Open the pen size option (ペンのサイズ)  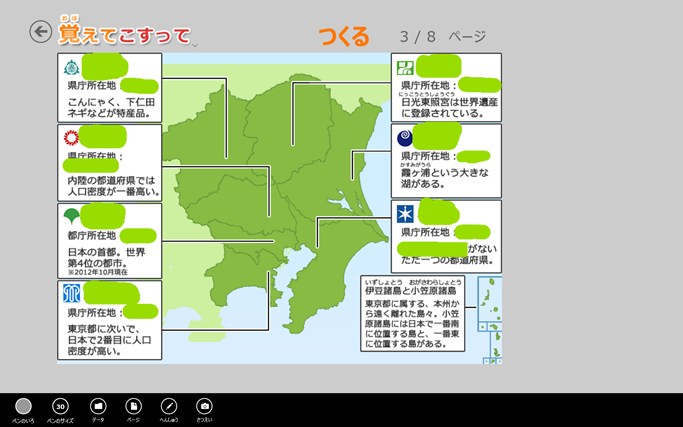tap(60, 406)
